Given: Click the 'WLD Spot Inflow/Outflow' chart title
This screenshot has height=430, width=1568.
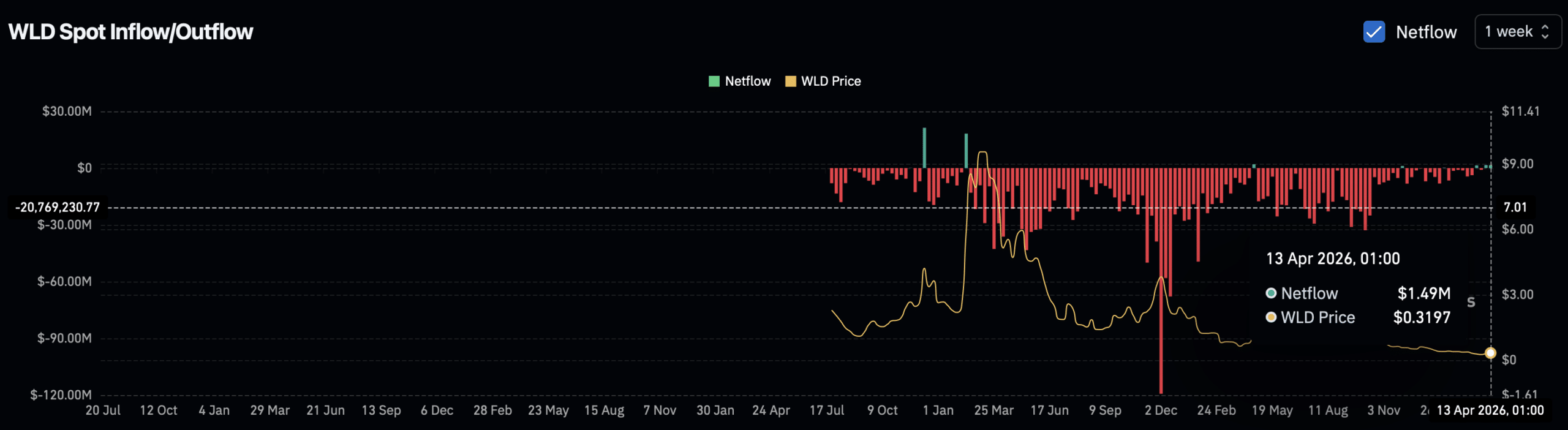Looking at the screenshot, I should (130, 32).
